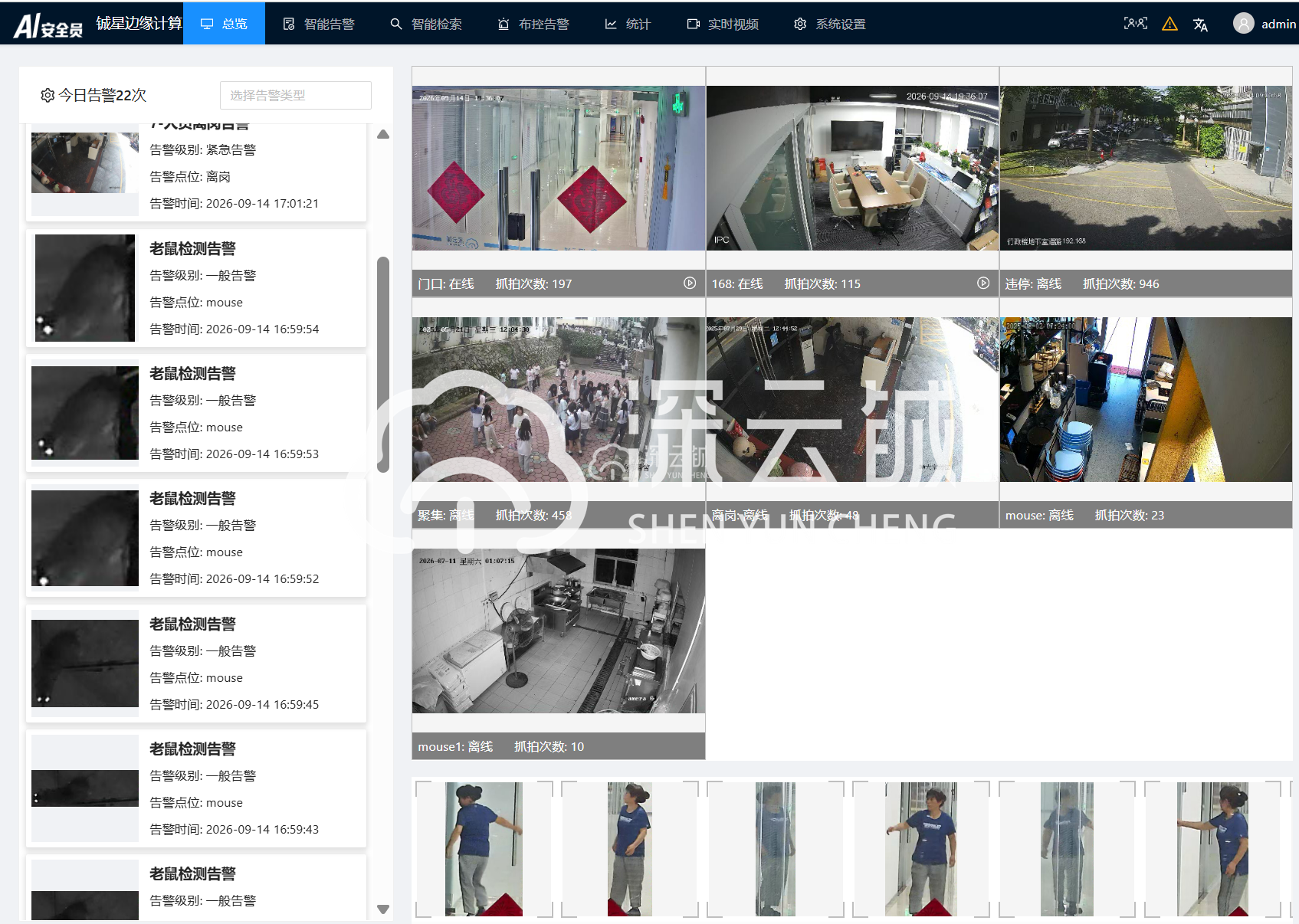Click the gear icon beside 今日告警

click(x=48, y=95)
